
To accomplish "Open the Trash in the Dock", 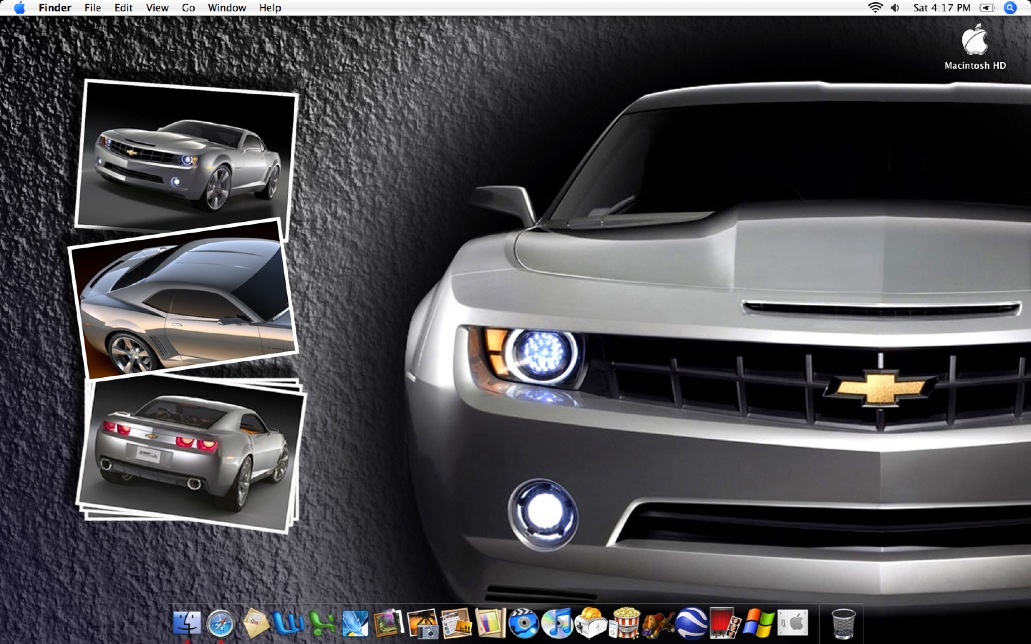I will [x=844, y=623].
